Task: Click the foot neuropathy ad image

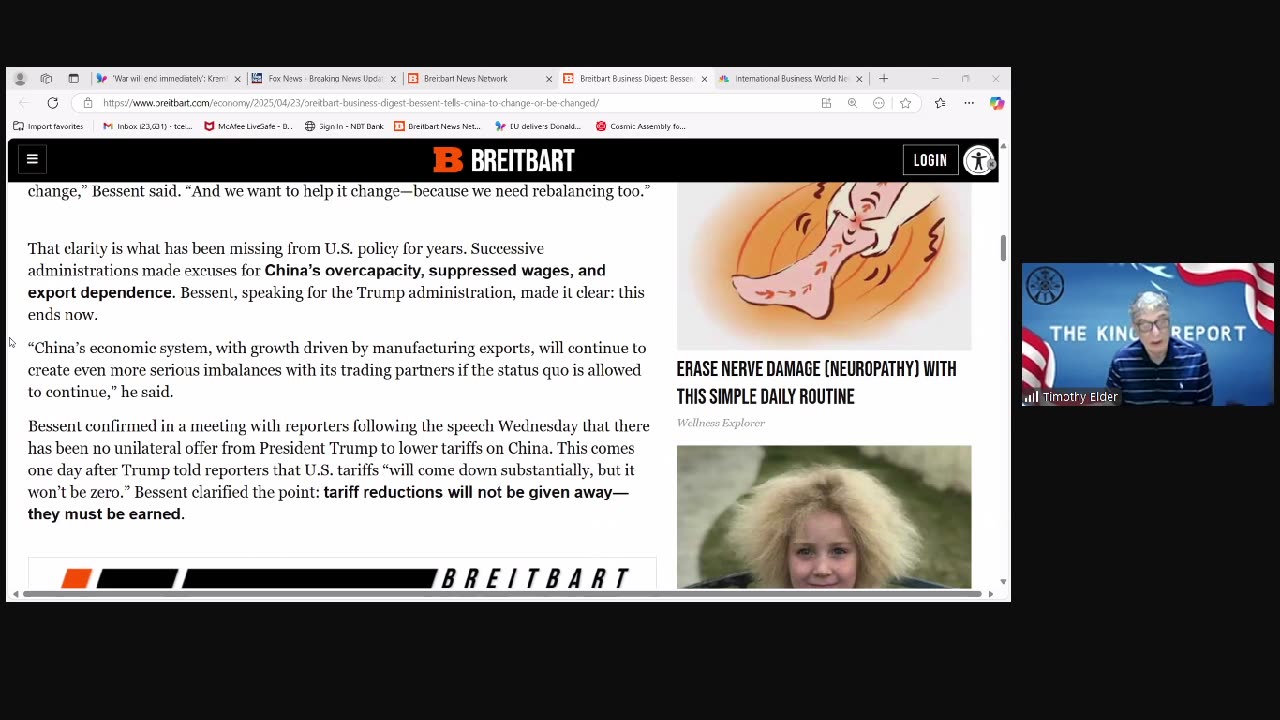Action: click(824, 265)
